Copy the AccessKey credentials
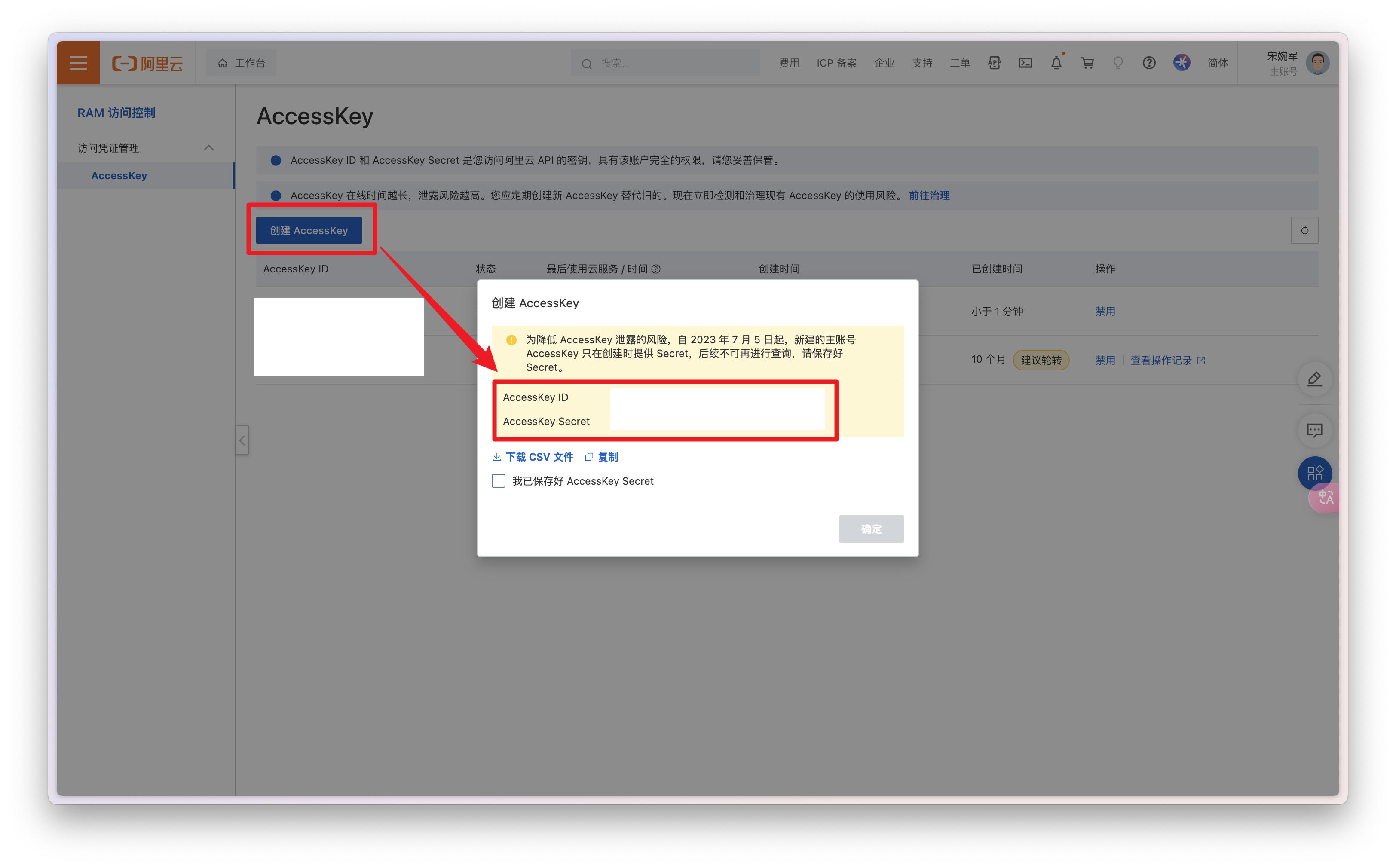Screen dimensions: 1396x868 (x=601, y=457)
